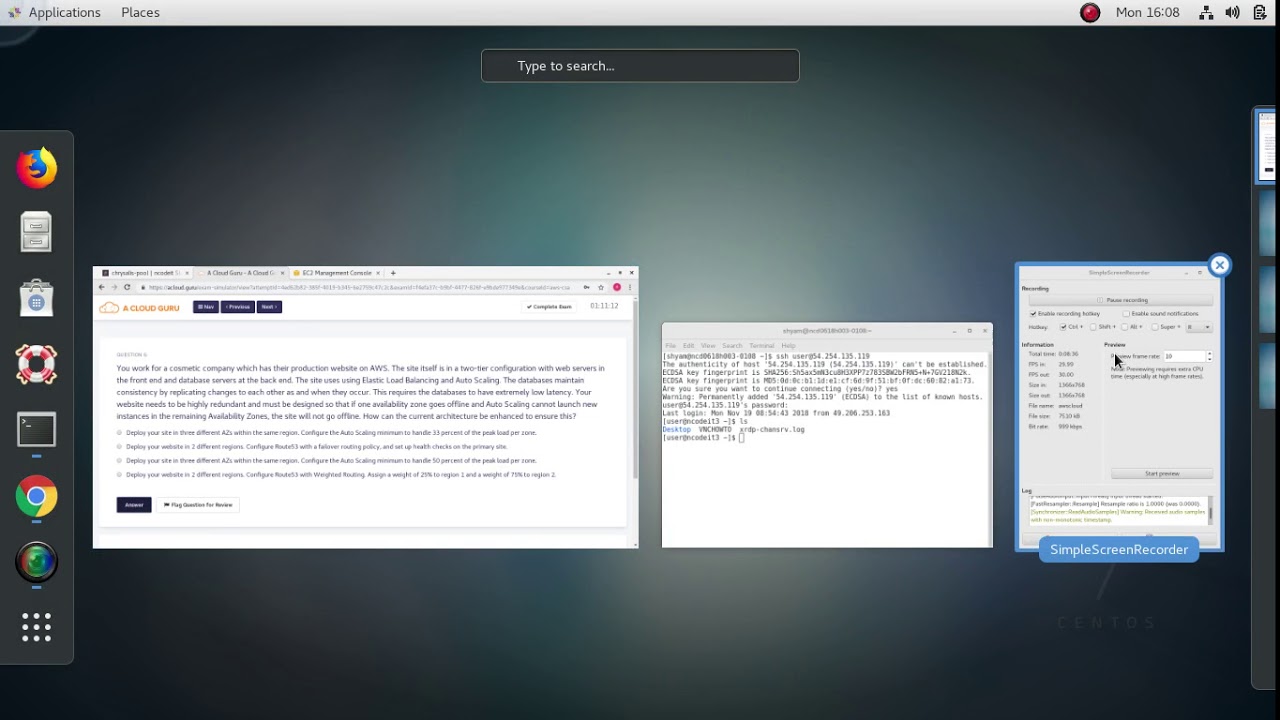The height and width of the screenshot is (720, 1280).
Task: Launch Terminal from the dash
Action: [x=36, y=430]
